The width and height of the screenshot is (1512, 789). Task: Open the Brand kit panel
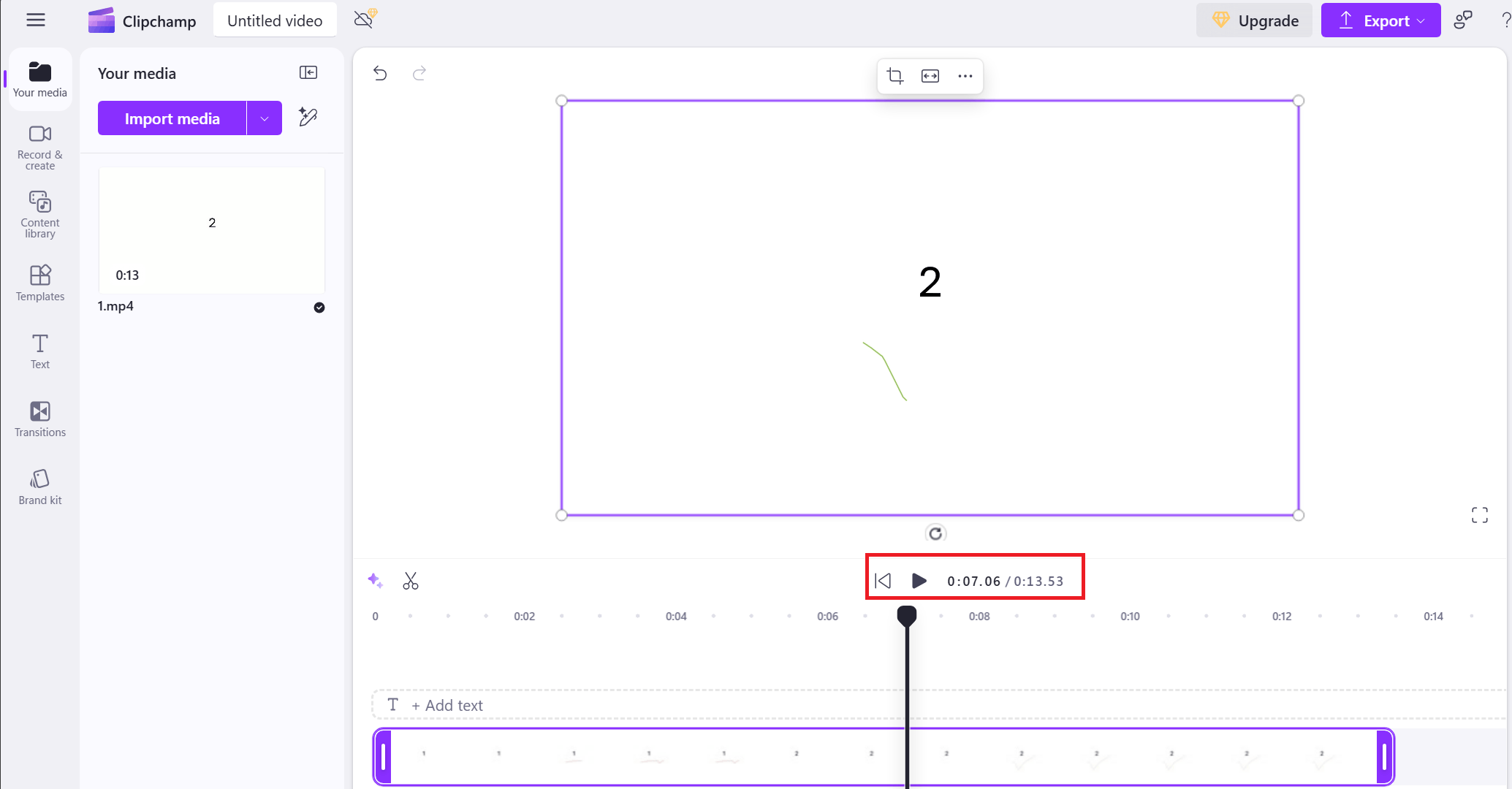pos(39,485)
